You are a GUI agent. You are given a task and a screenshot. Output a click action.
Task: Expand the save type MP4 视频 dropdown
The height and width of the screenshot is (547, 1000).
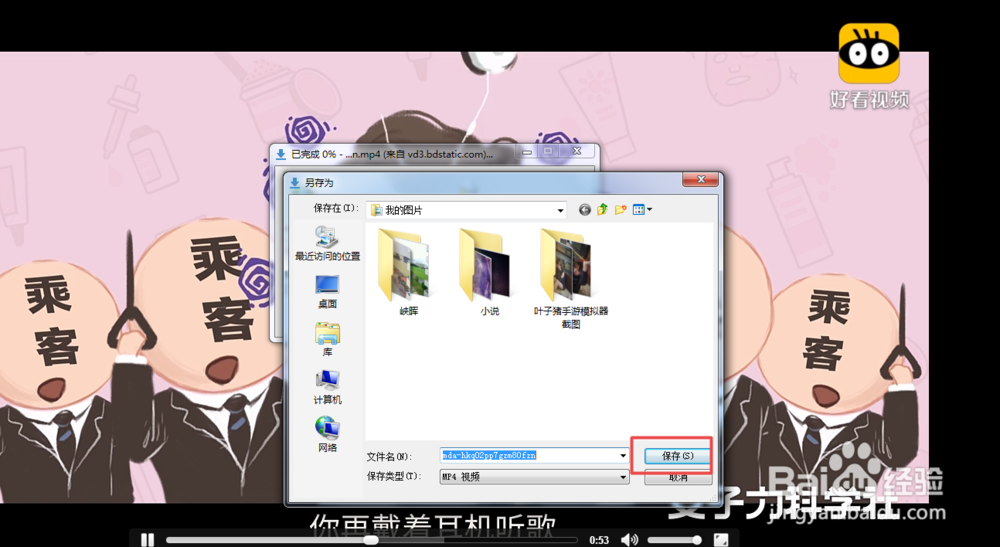[x=623, y=477]
